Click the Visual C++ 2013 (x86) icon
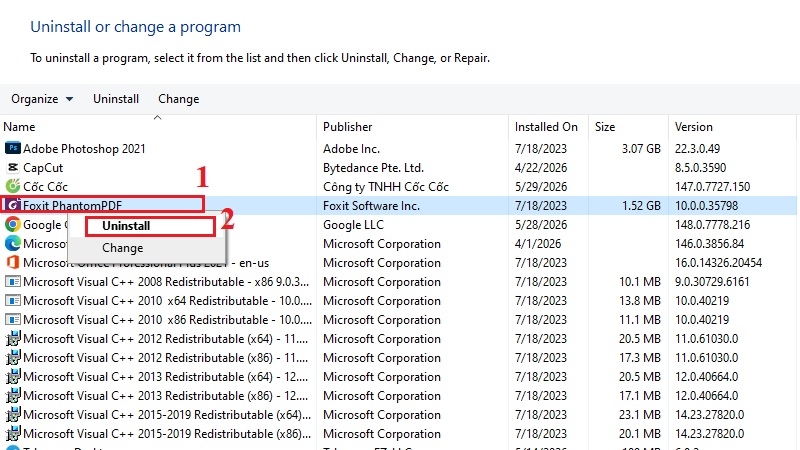 coord(13,395)
